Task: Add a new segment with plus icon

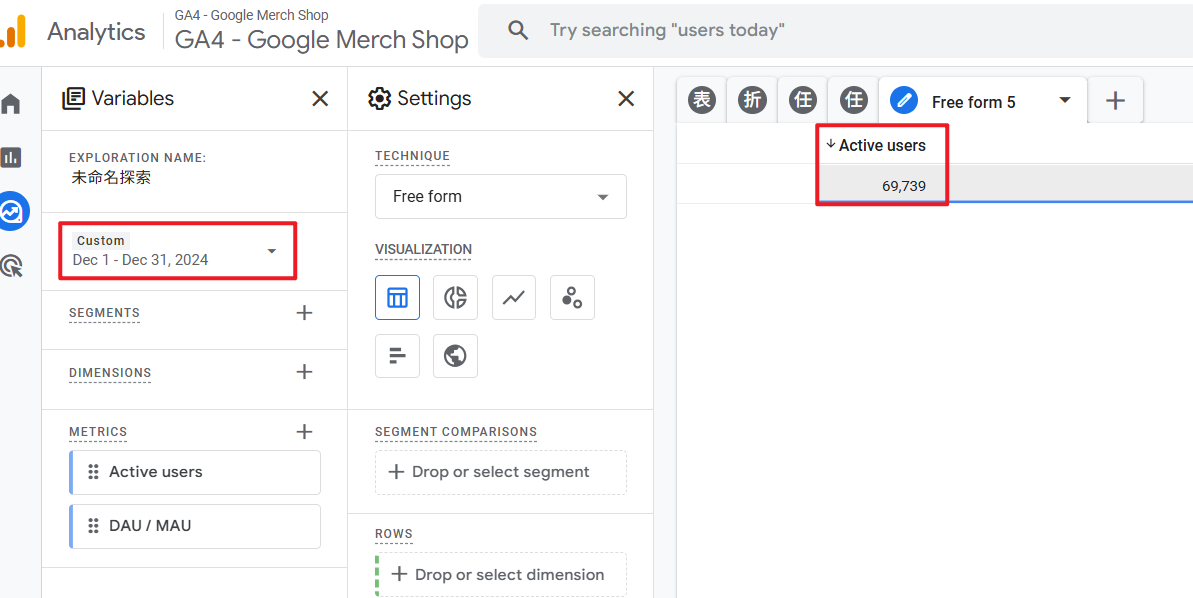Action: [304, 313]
